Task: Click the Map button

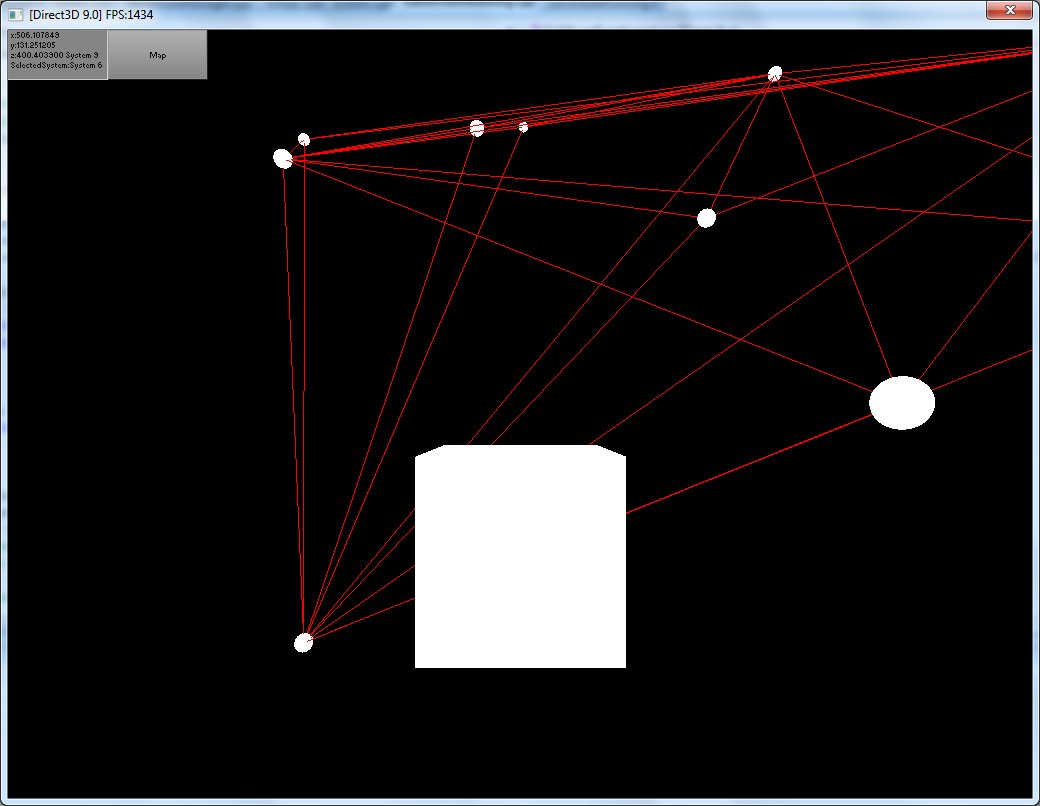Action: 157,55
